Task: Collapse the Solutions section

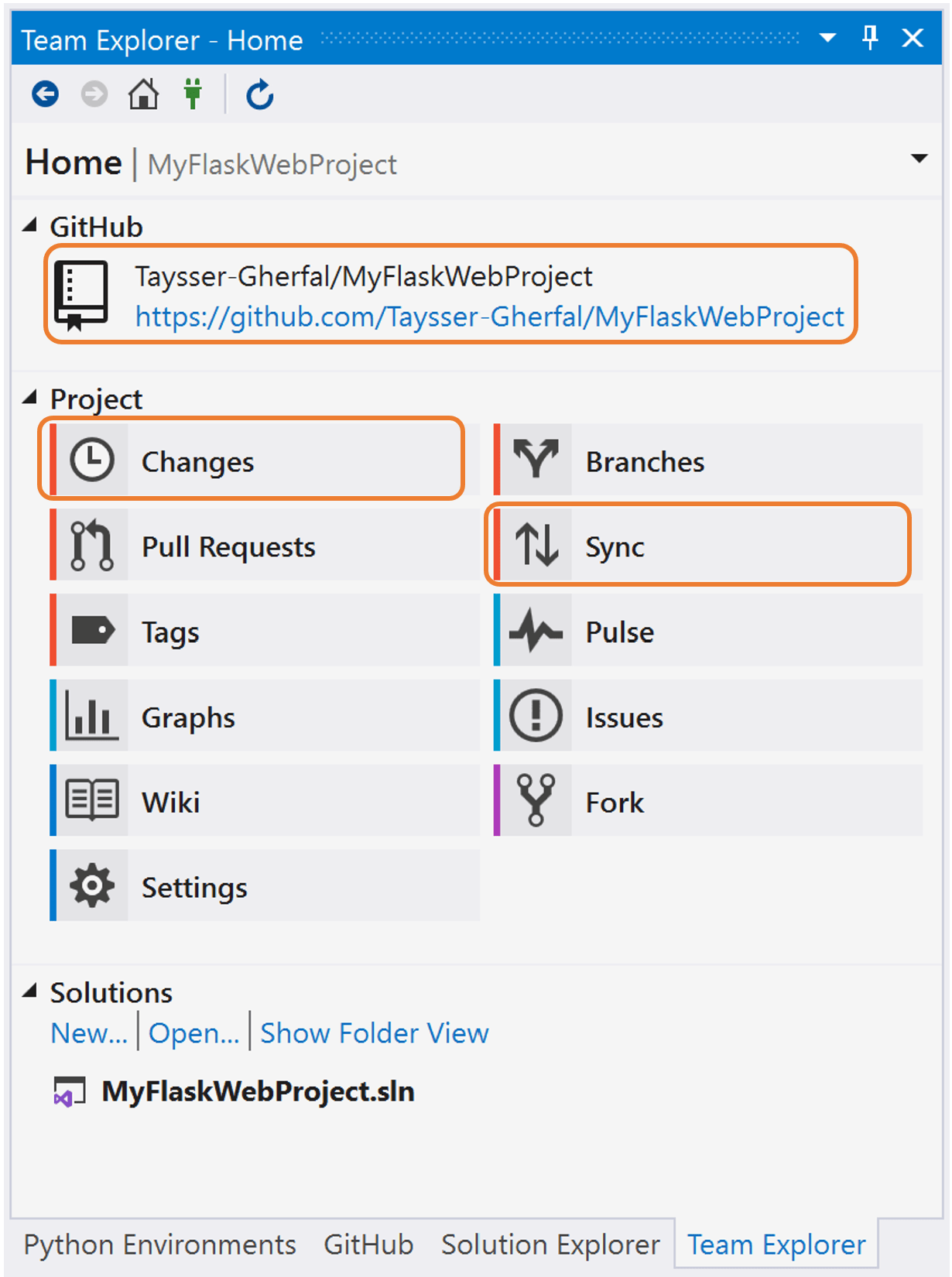Action: pos(30,991)
